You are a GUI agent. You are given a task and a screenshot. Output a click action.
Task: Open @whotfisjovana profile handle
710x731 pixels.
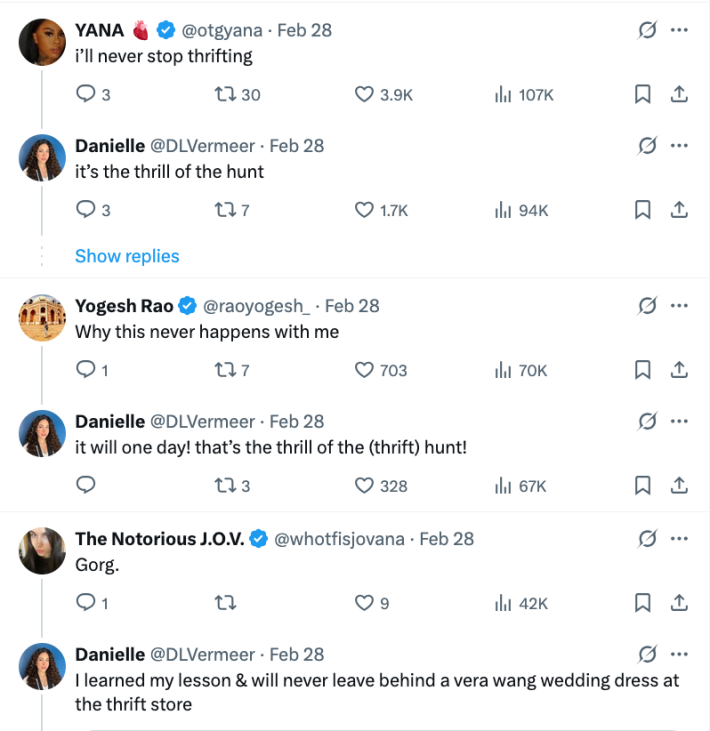[x=340, y=539]
